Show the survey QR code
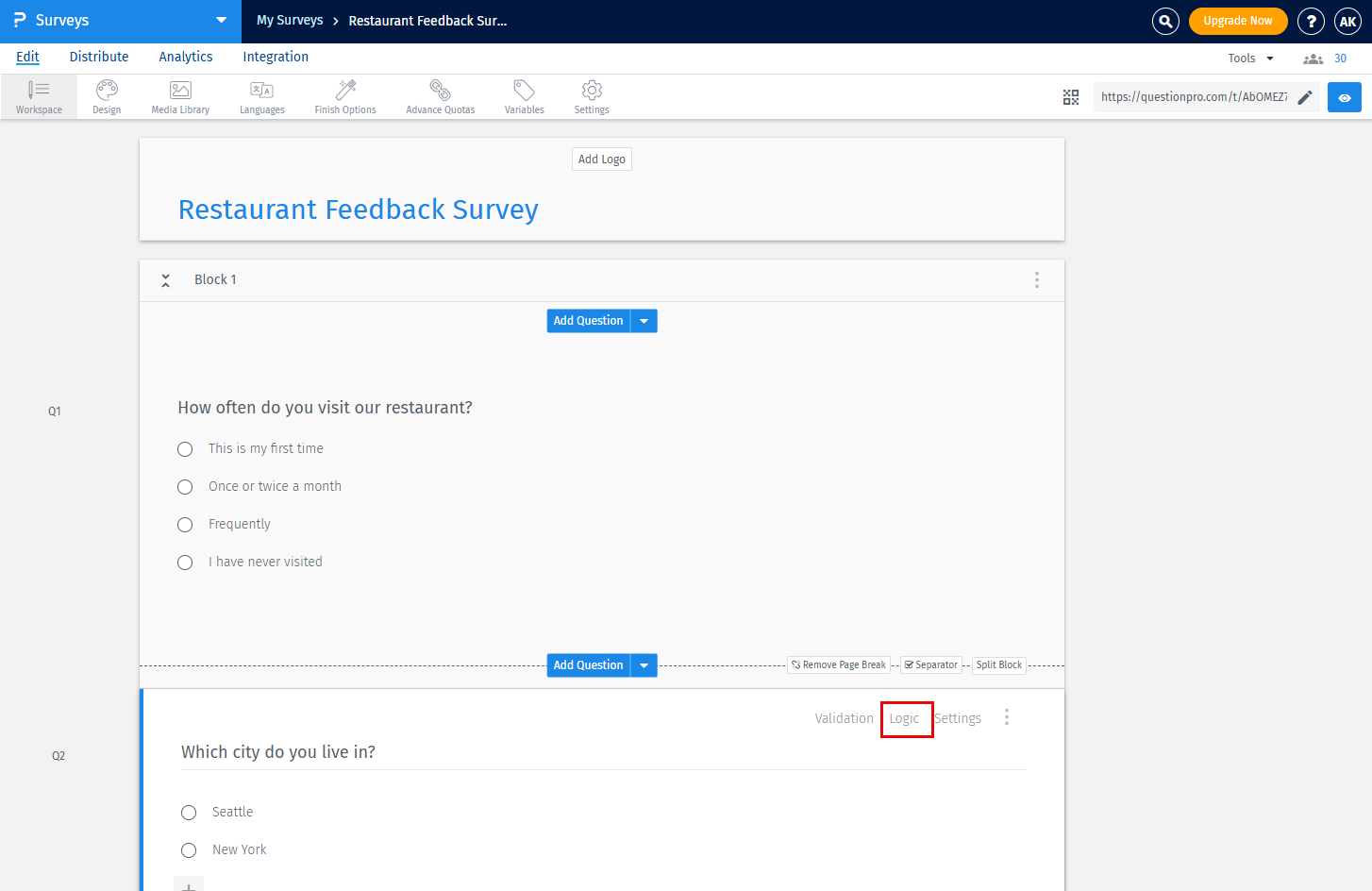 point(1071,97)
